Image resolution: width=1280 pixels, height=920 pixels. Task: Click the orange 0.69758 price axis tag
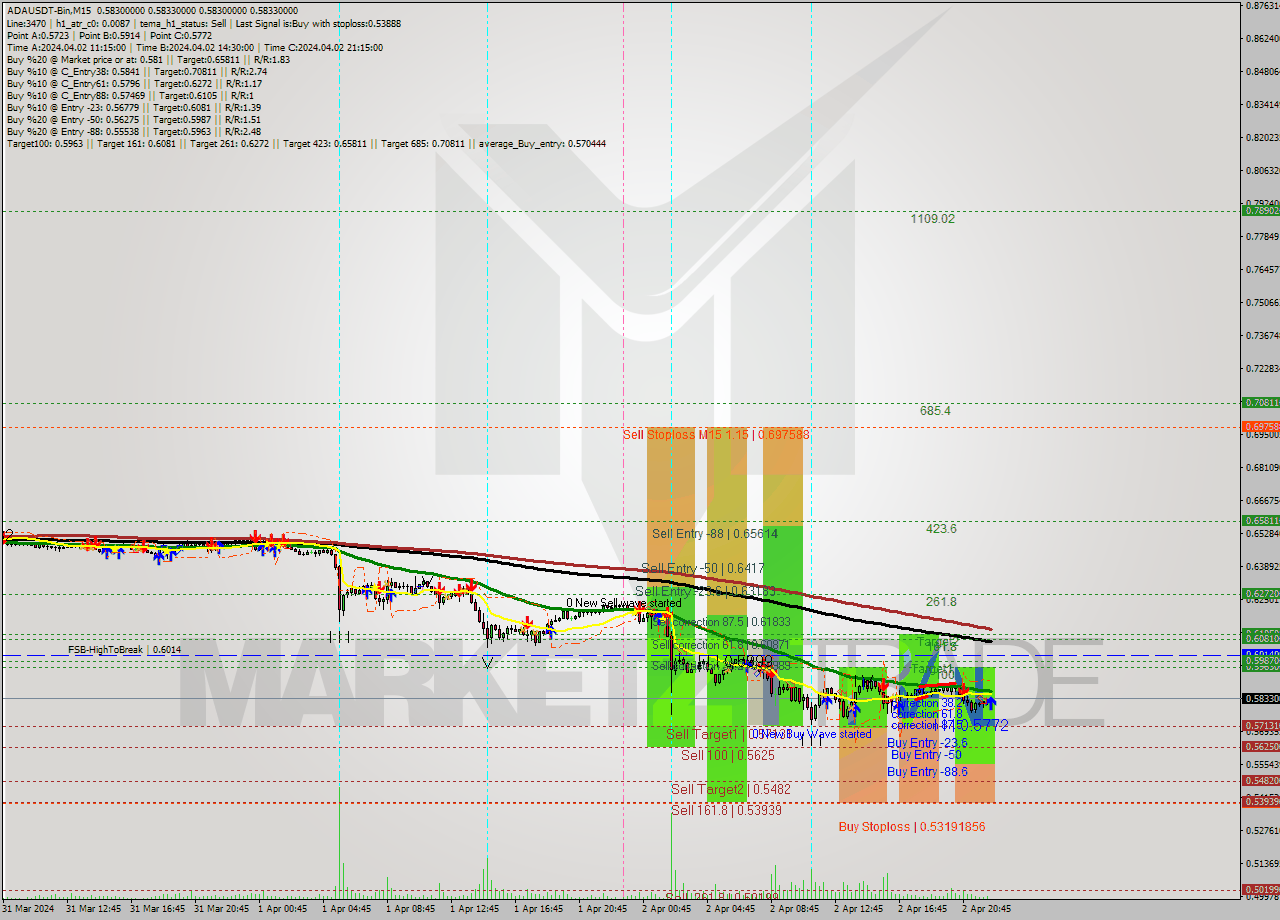tap(1260, 426)
